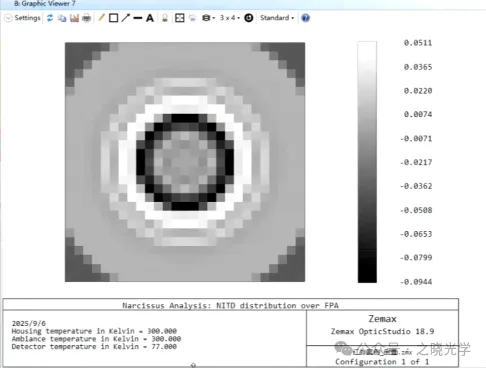This screenshot has width=486, height=368.
Task: Click the Save as image icon
Action: pos(74,18)
